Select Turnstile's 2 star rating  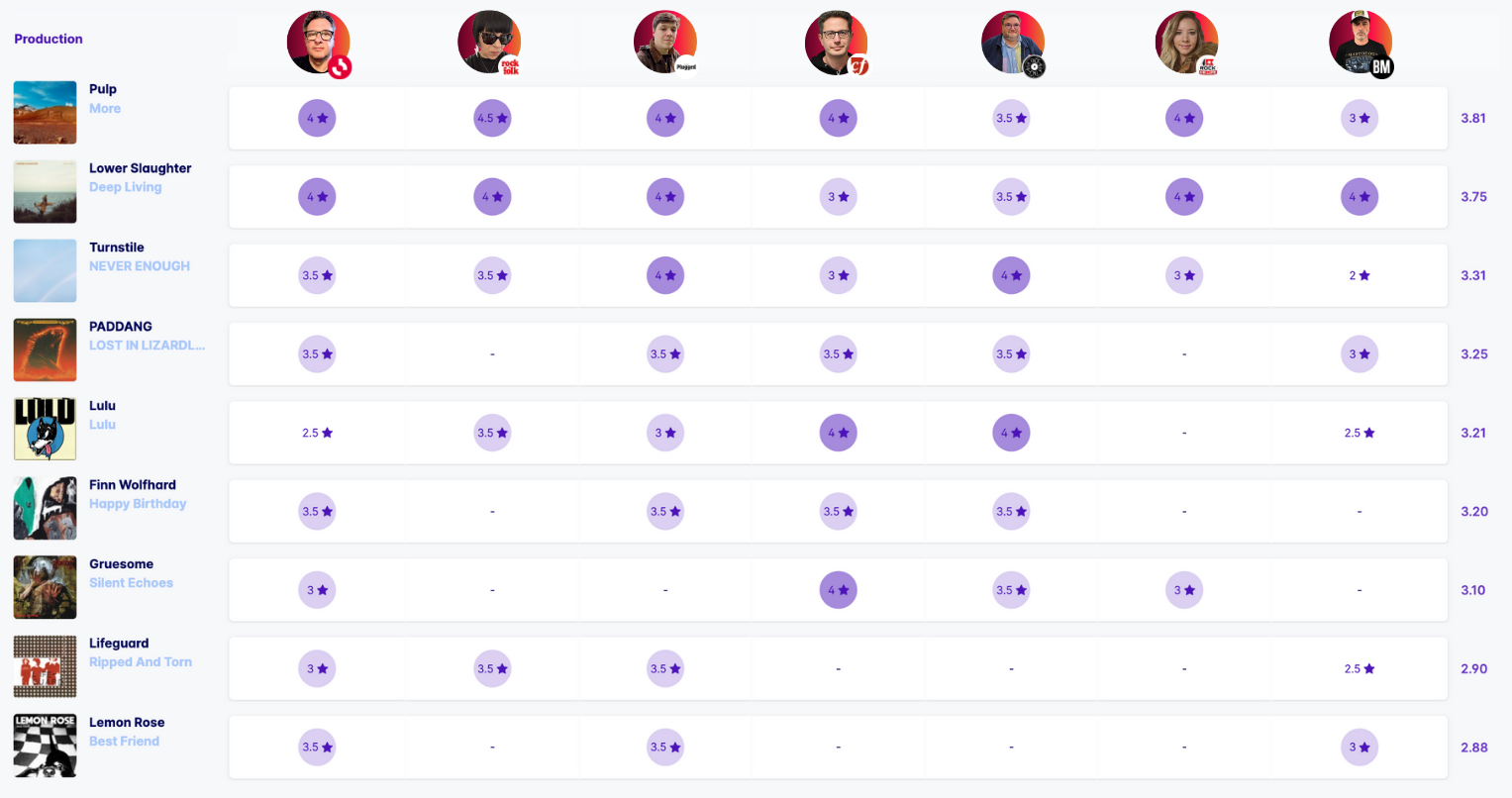click(x=1360, y=275)
